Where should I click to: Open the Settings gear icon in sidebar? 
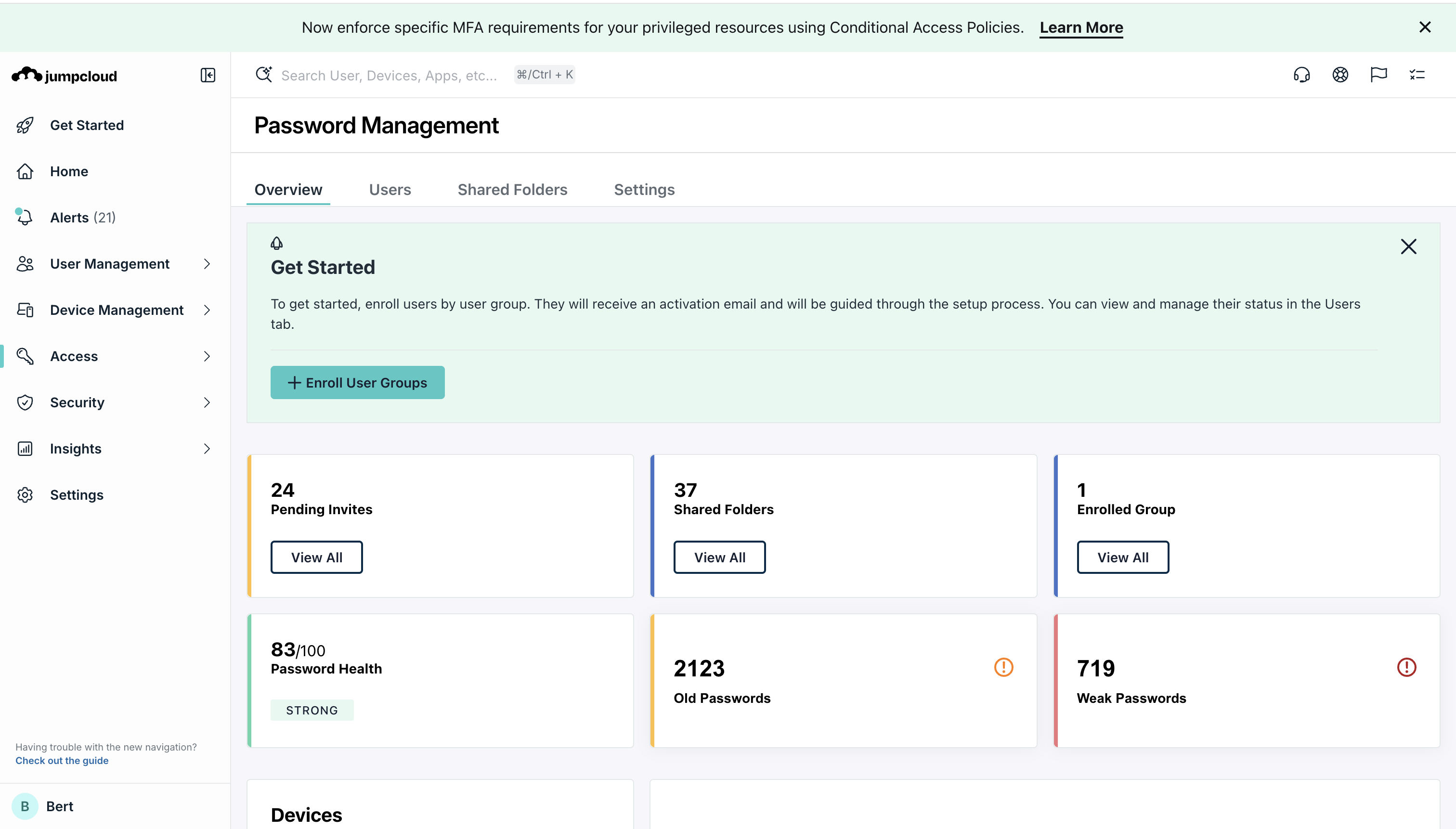25,495
